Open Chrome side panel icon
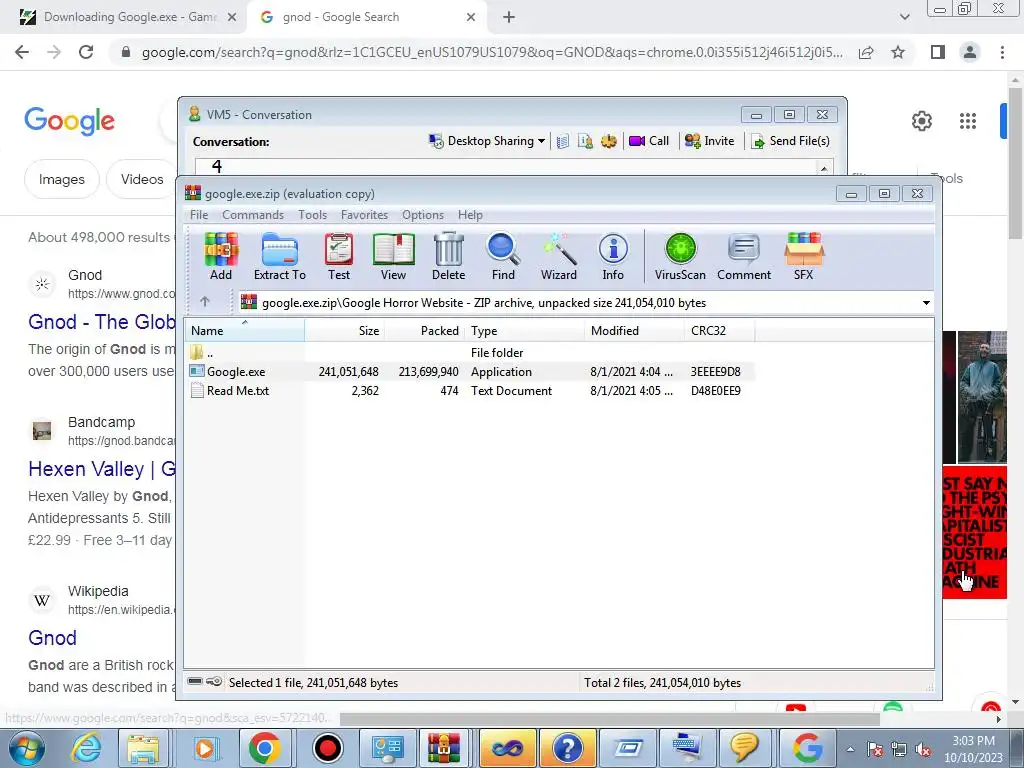Image resolution: width=1024 pixels, height=768 pixels. click(938, 52)
